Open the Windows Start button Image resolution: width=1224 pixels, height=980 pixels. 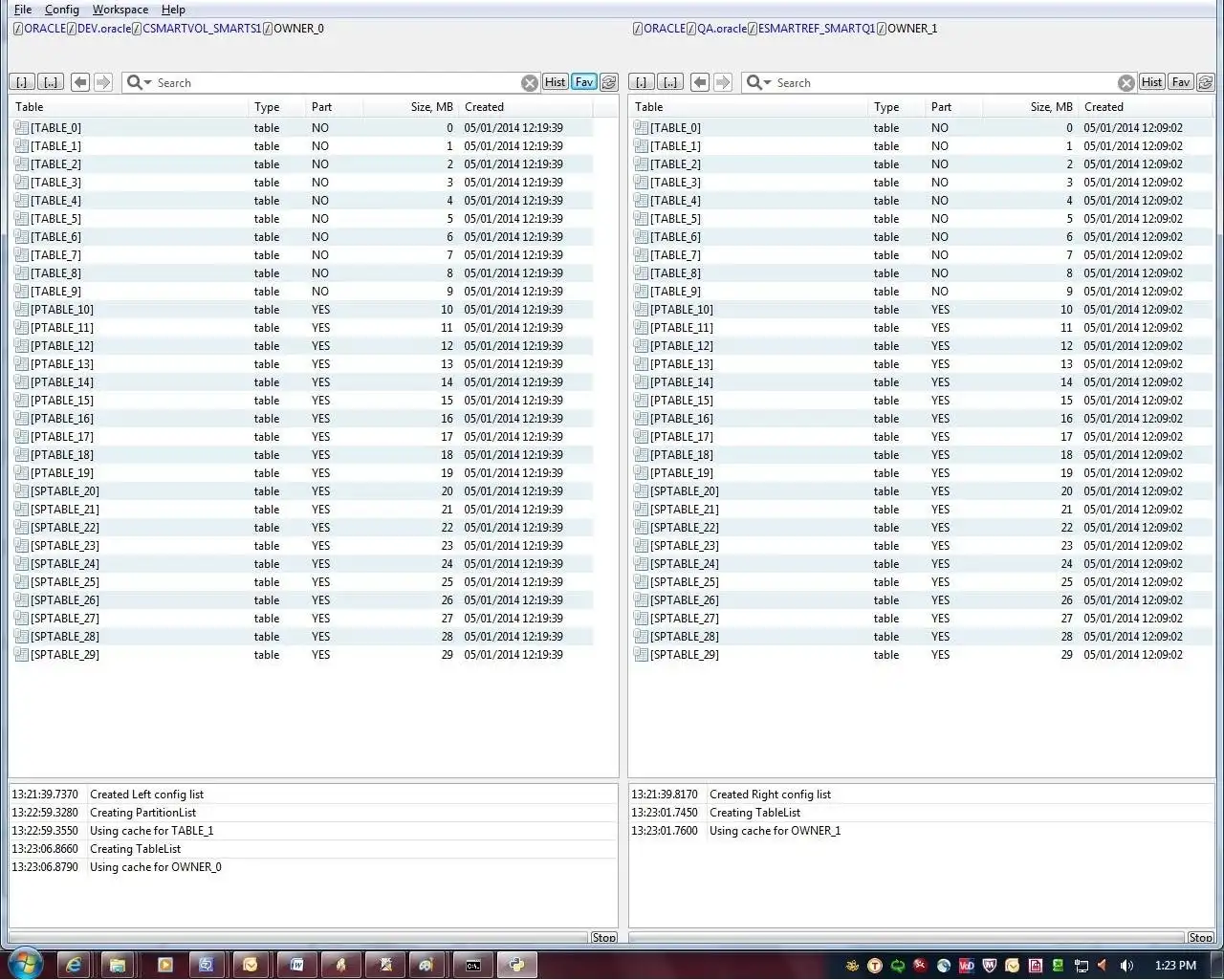pos(25,964)
